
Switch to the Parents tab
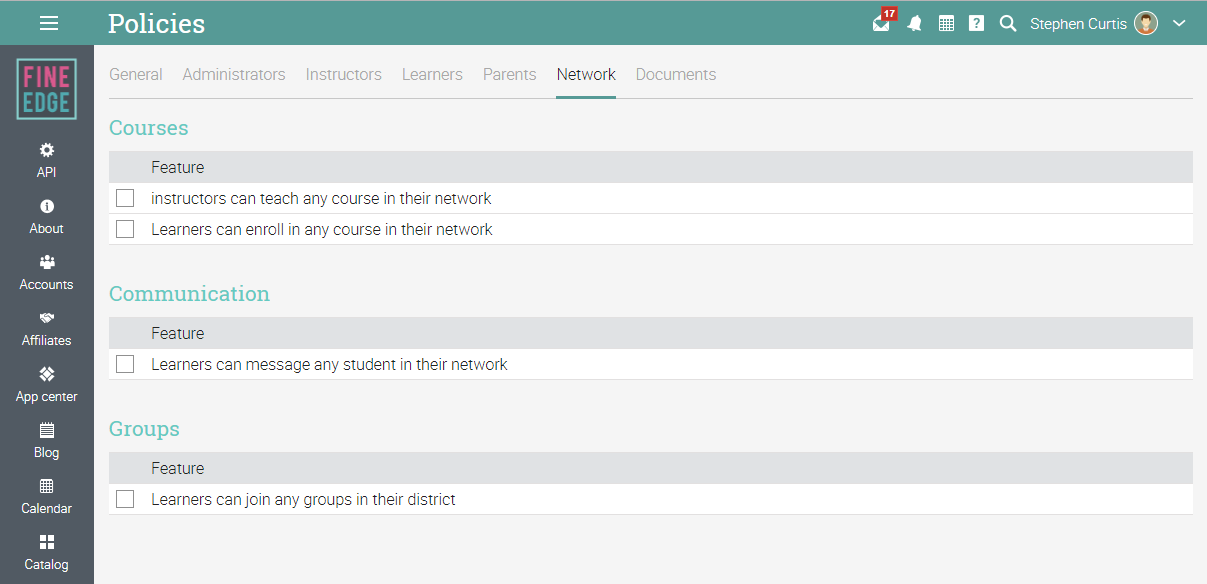[510, 74]
